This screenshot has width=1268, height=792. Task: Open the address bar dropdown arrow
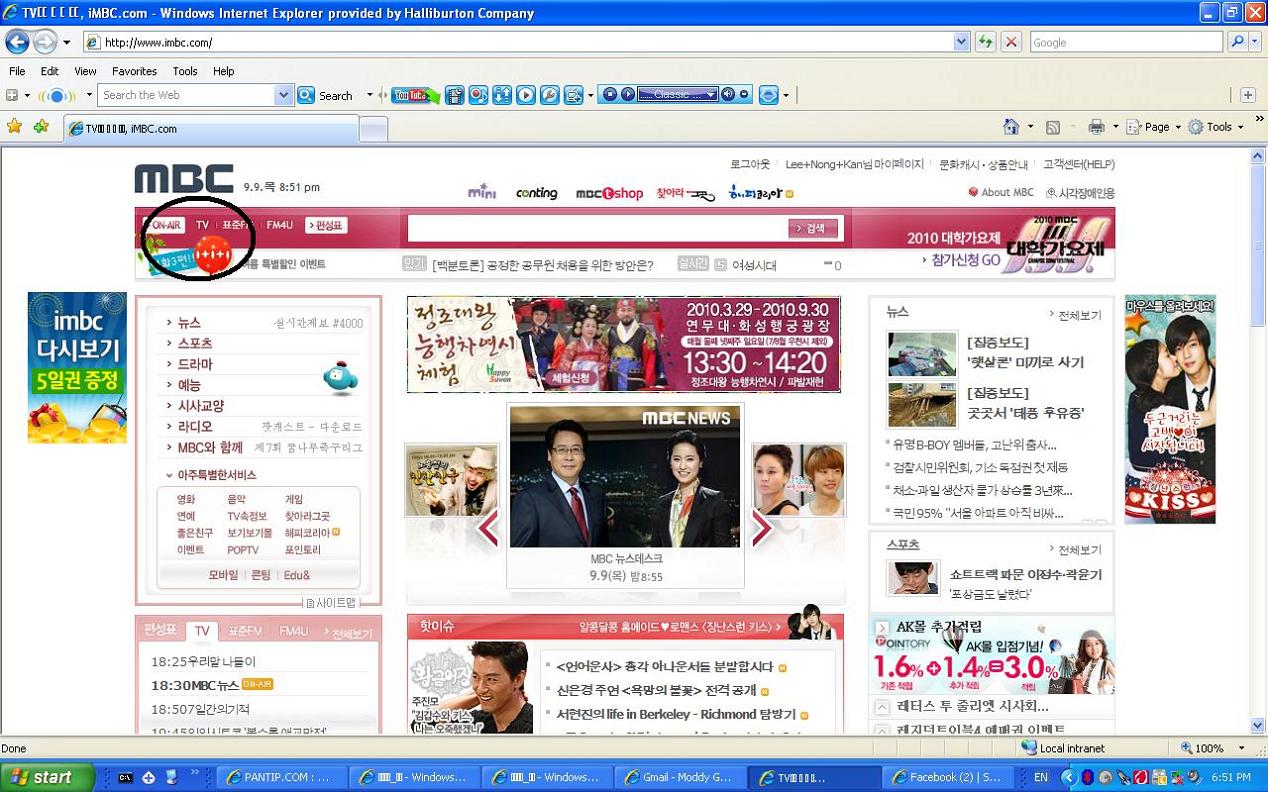[x=961, y=42]
